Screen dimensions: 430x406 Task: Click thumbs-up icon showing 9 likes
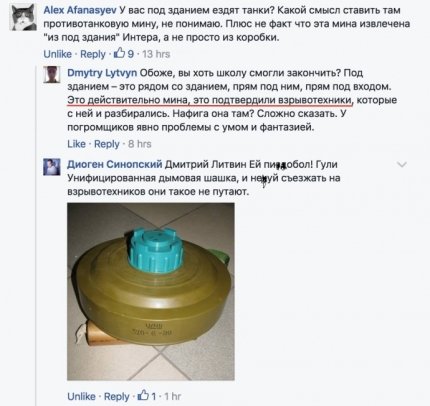120,53
